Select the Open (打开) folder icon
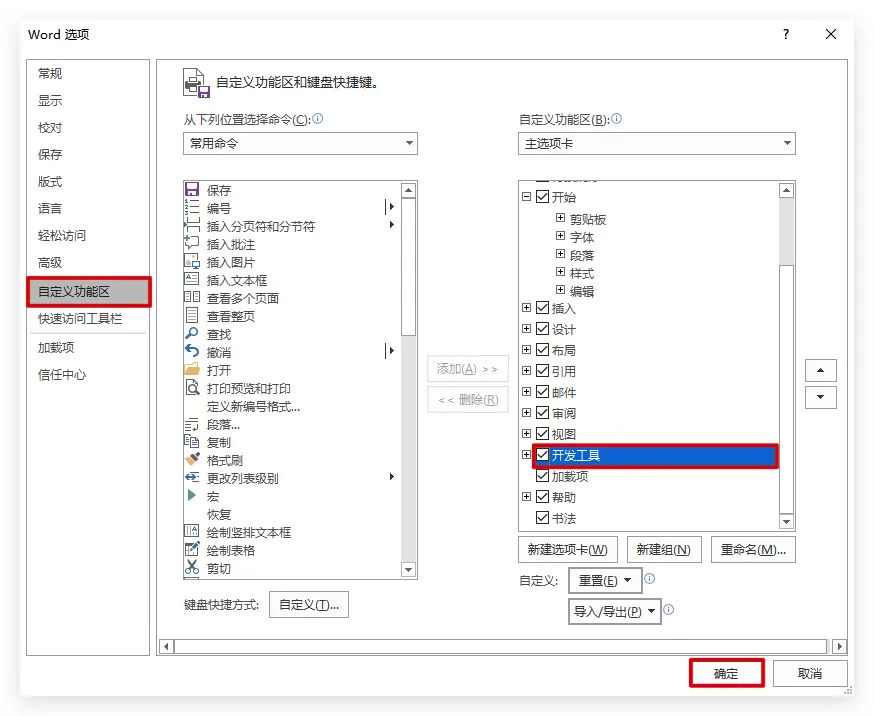 coord(192,370)
